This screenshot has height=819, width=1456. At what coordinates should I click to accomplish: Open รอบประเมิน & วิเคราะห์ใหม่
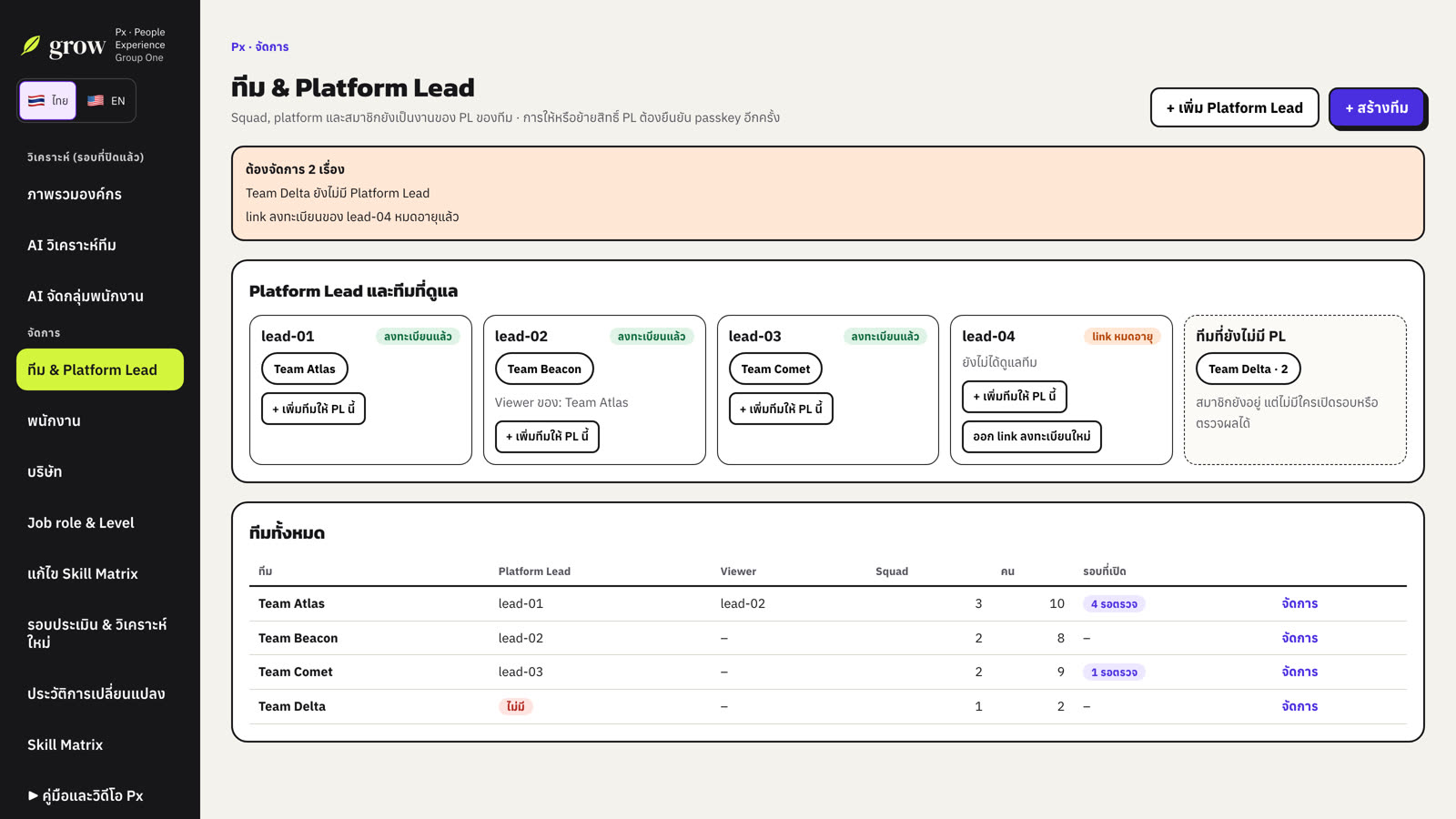[100, 633]
